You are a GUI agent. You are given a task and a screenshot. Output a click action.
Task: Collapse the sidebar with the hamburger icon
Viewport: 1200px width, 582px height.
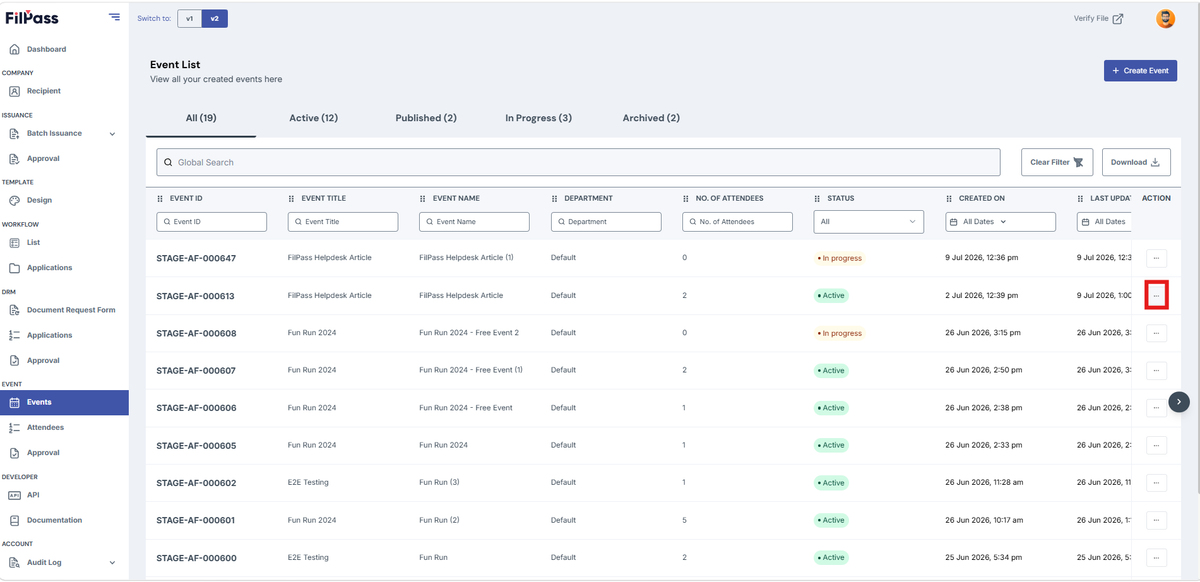(114, 17)
